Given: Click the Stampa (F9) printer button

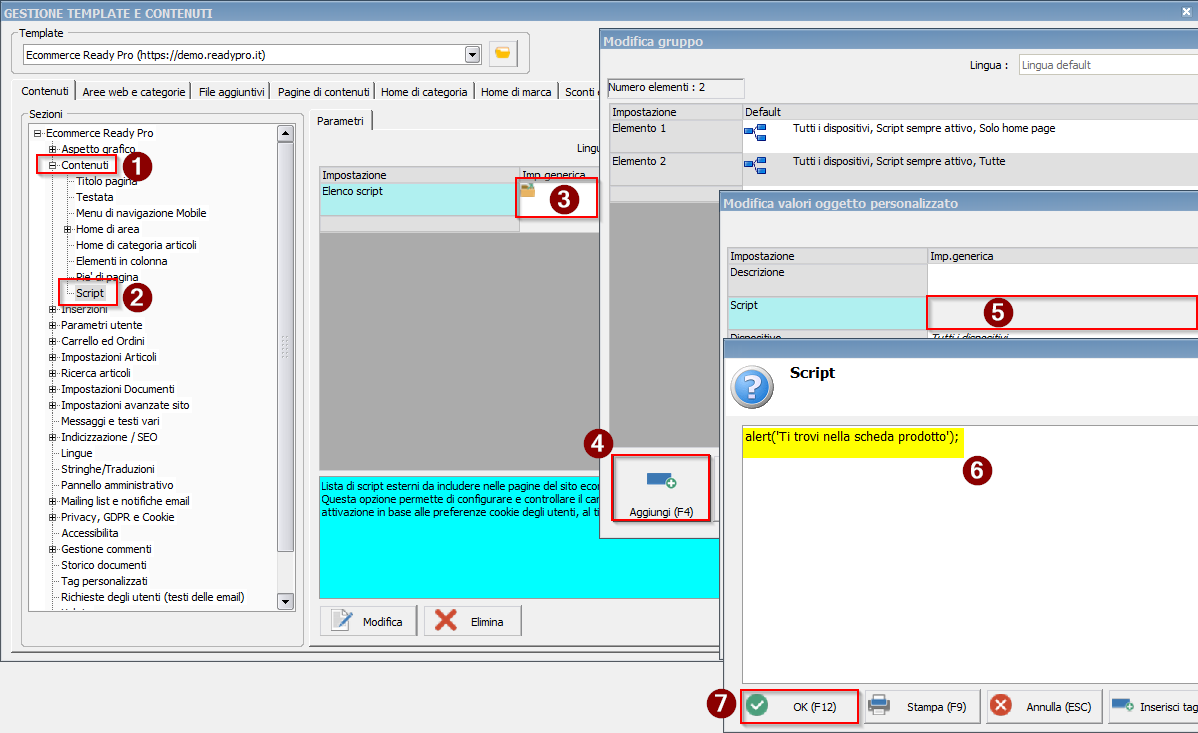Looking at the screenshot, I should 917,706.
